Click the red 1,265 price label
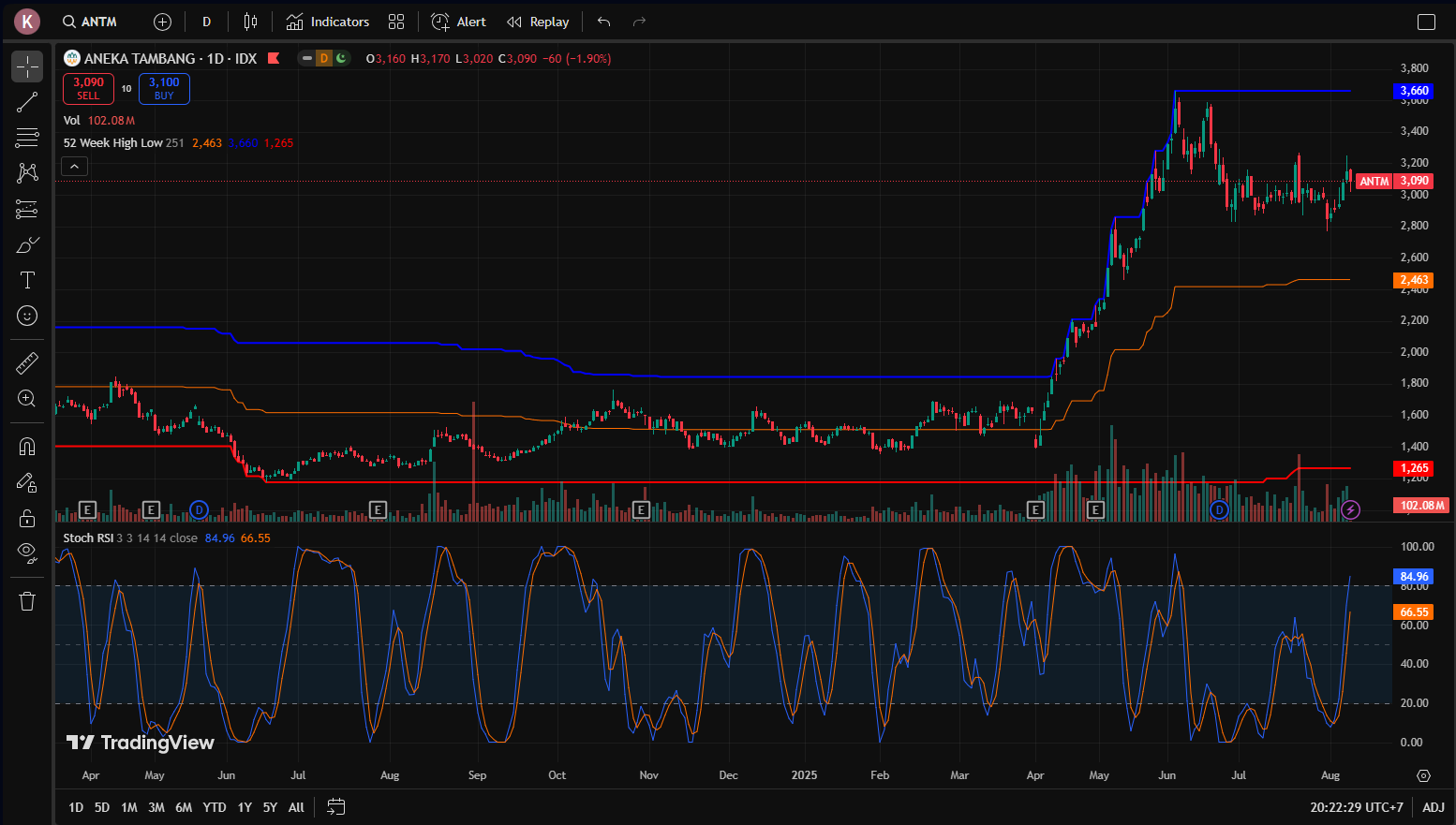This screenshot has width=1456, height=825. (x=1414, y=468)
